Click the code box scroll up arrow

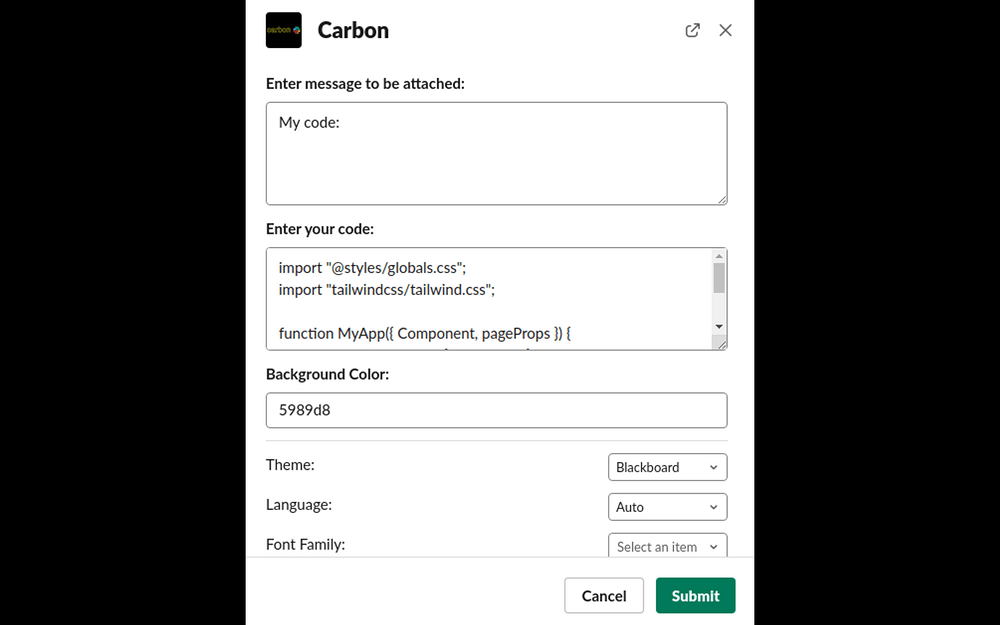(719, 256)
